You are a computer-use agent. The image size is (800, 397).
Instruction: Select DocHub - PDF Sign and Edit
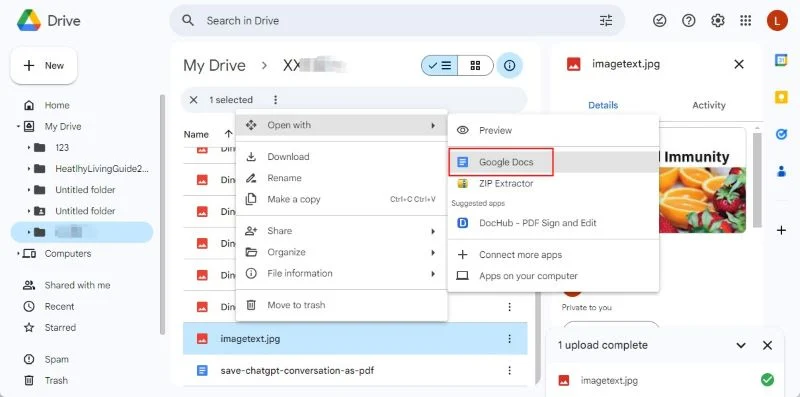[x=553, y=223]
